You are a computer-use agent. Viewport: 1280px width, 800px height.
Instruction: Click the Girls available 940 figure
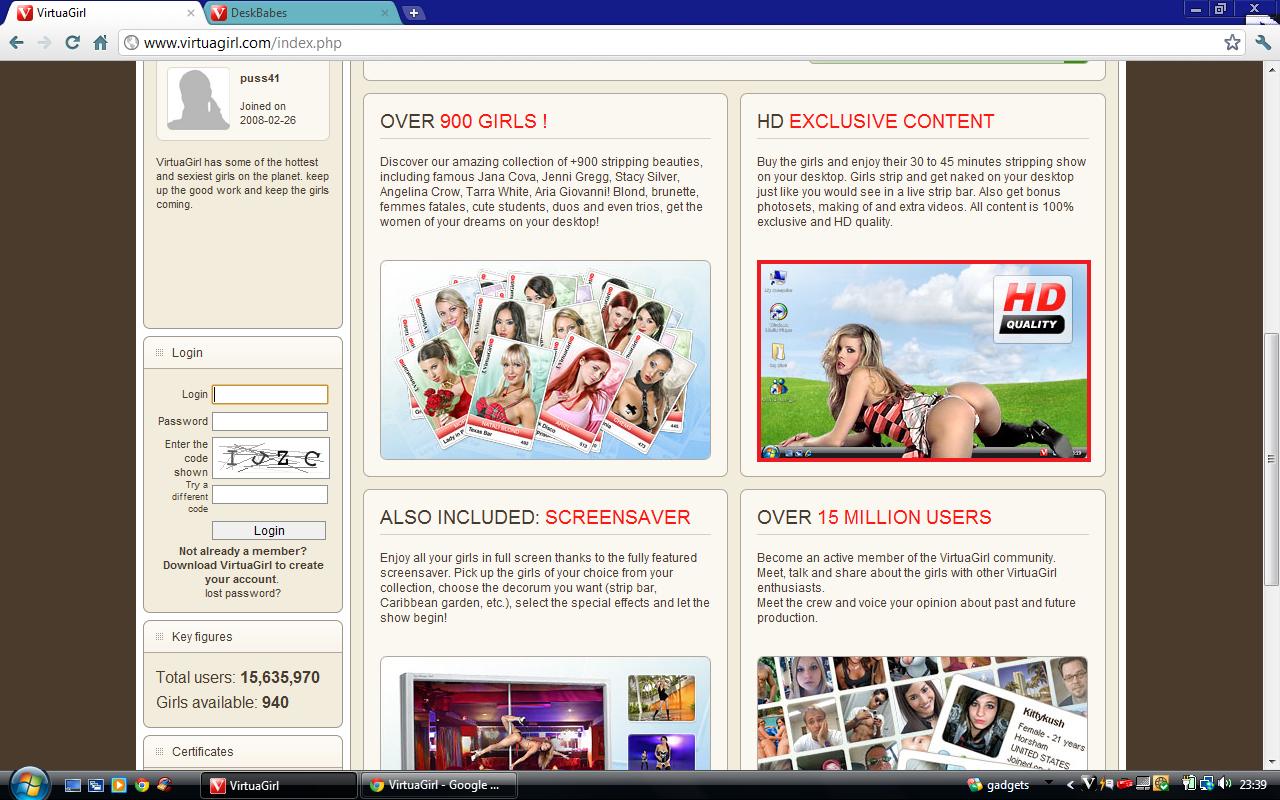click(222, 702)
